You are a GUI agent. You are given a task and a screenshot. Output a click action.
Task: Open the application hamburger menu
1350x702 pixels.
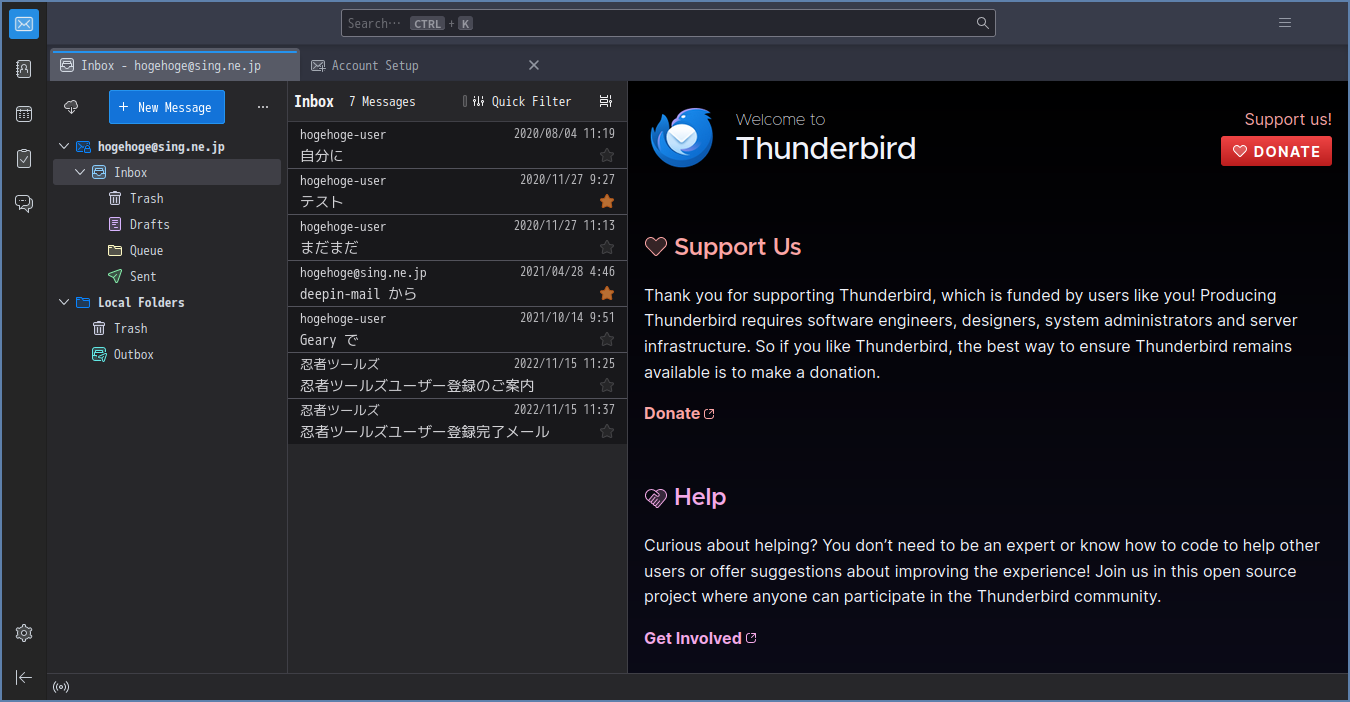[1285, 23]
